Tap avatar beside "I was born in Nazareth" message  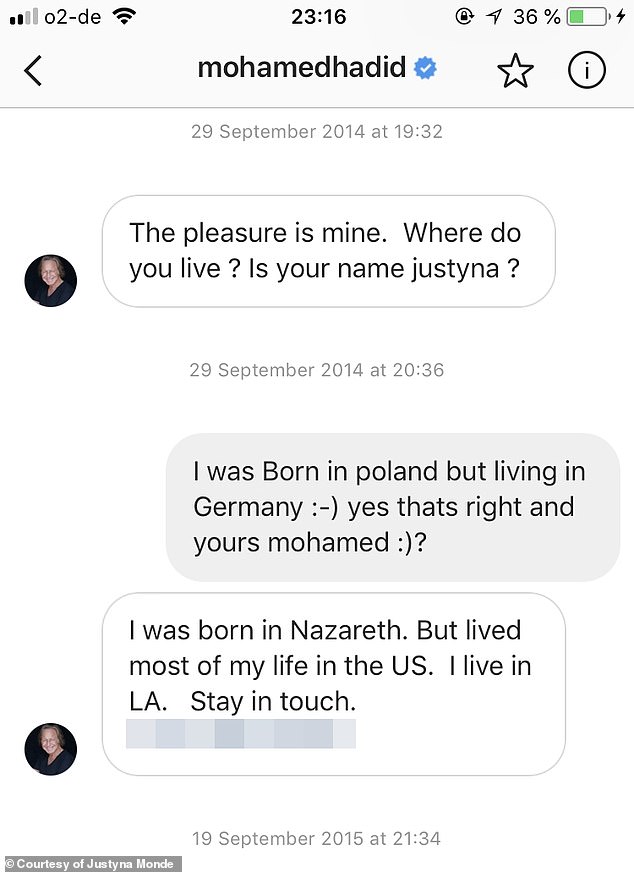pyautogui.click(x=50, y=749)
